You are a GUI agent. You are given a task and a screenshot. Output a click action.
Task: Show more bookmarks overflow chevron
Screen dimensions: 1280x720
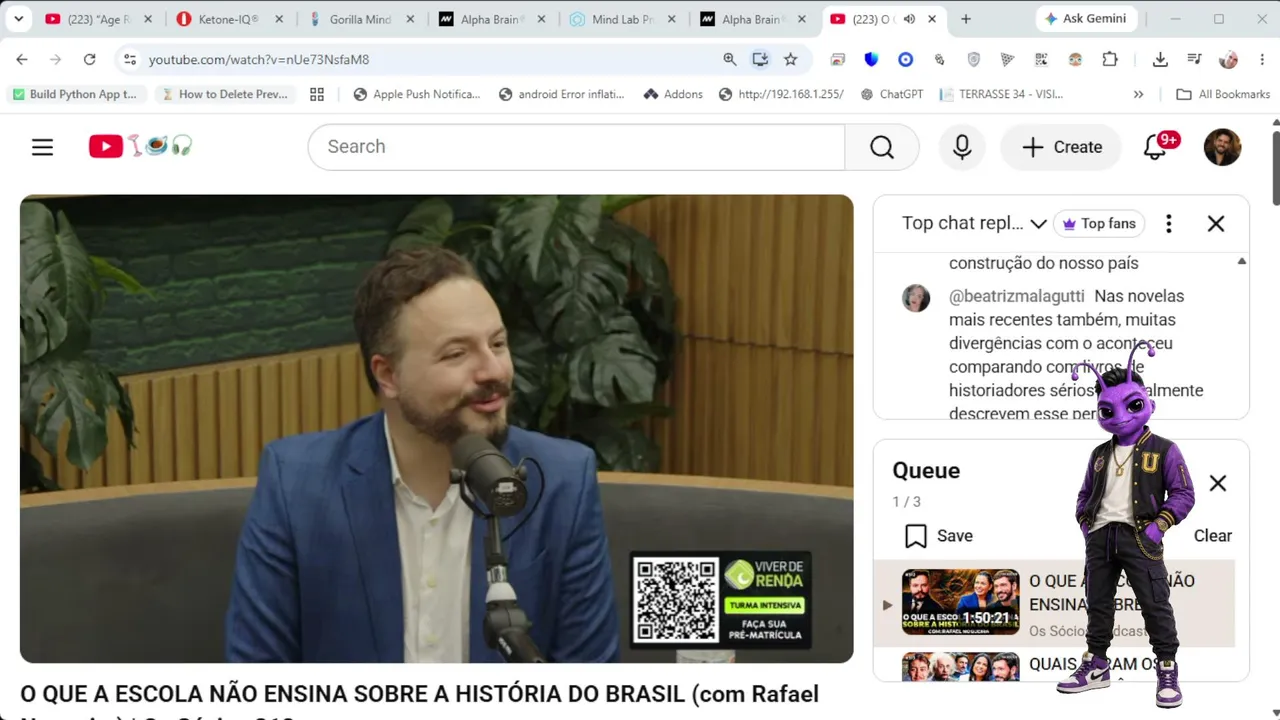(x=1138, y=95)
